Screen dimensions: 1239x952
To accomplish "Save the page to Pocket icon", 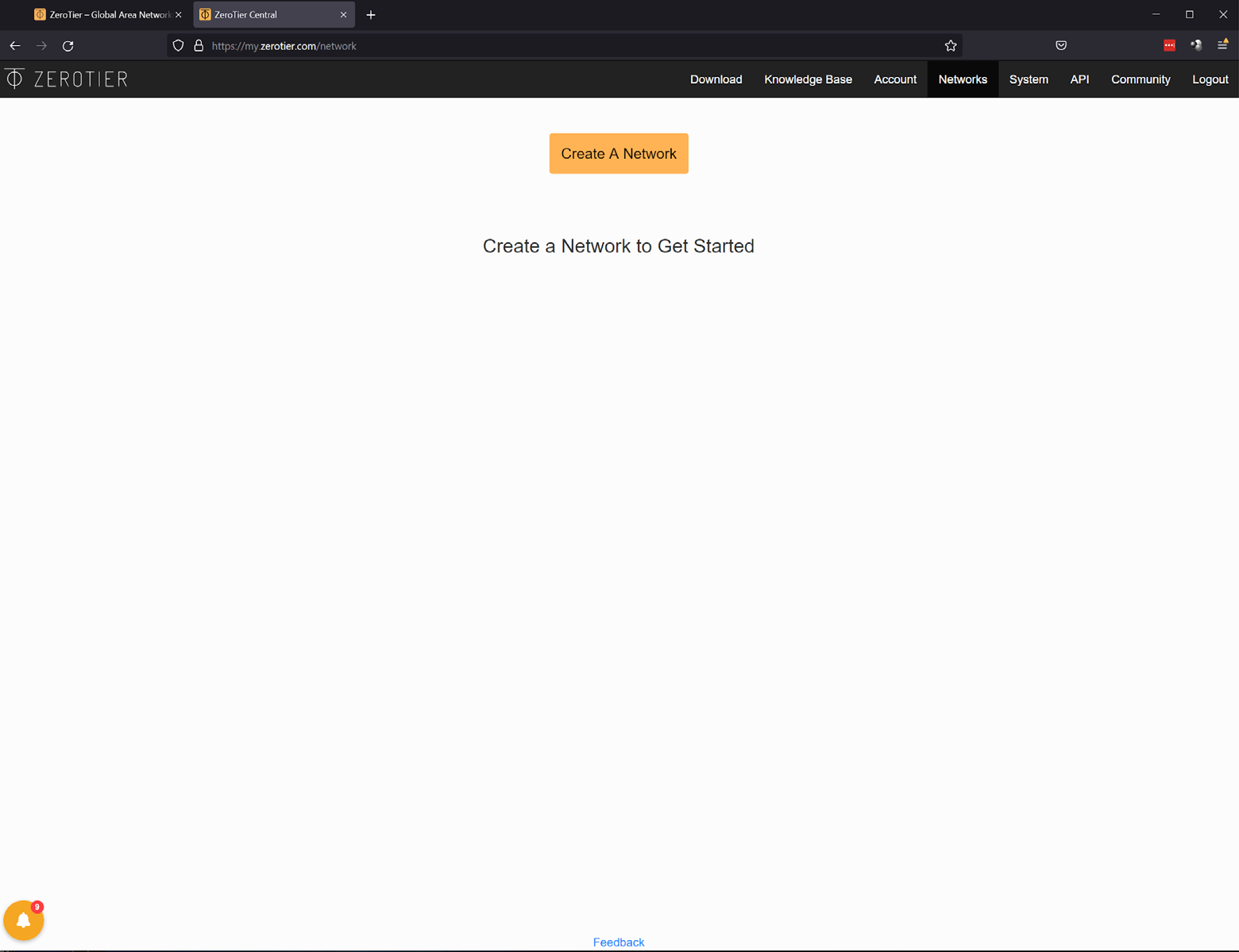I will tap(1061, 45).
